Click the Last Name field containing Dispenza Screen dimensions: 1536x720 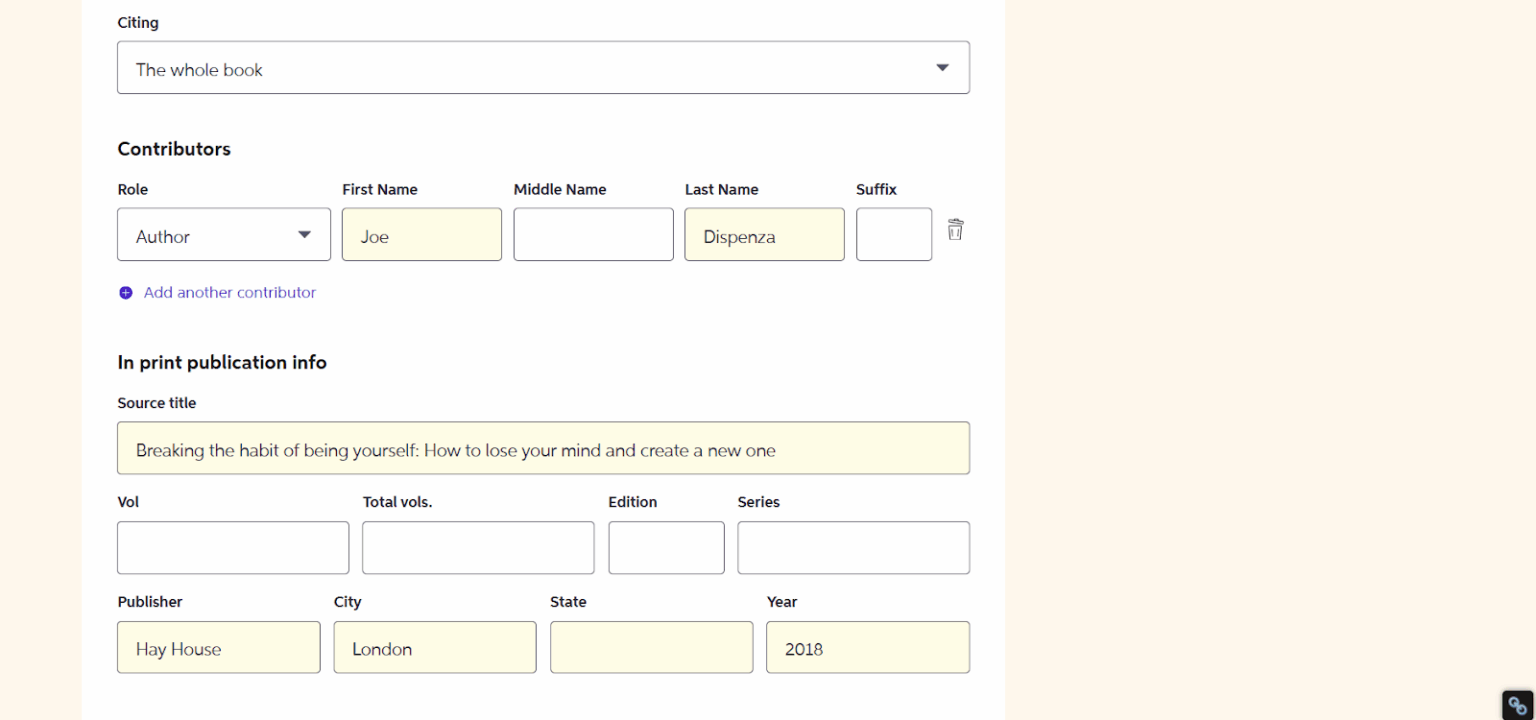tap(764, 234)
